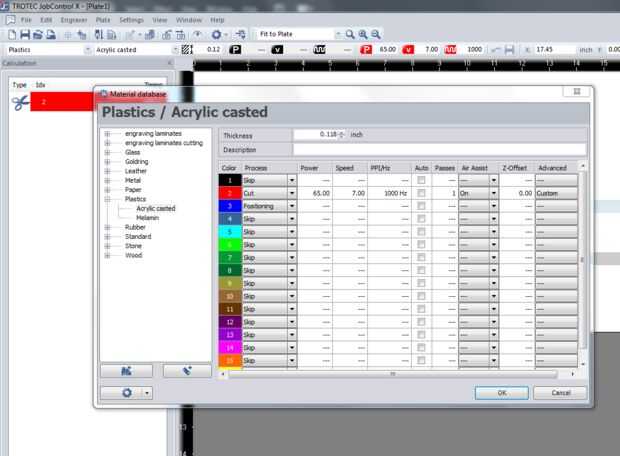620x456 pixels.
Task: Open the Engraver menu
Action: 74,20
